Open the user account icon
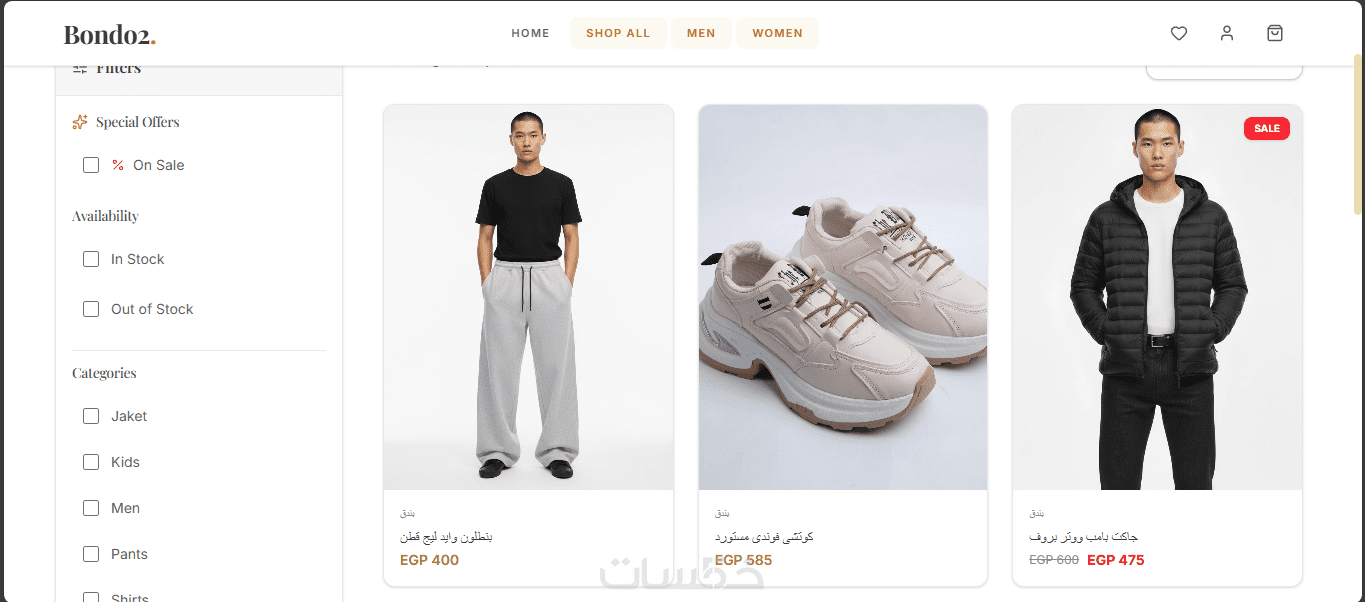The image size is (1365, 602). [x=1227, y=33]
